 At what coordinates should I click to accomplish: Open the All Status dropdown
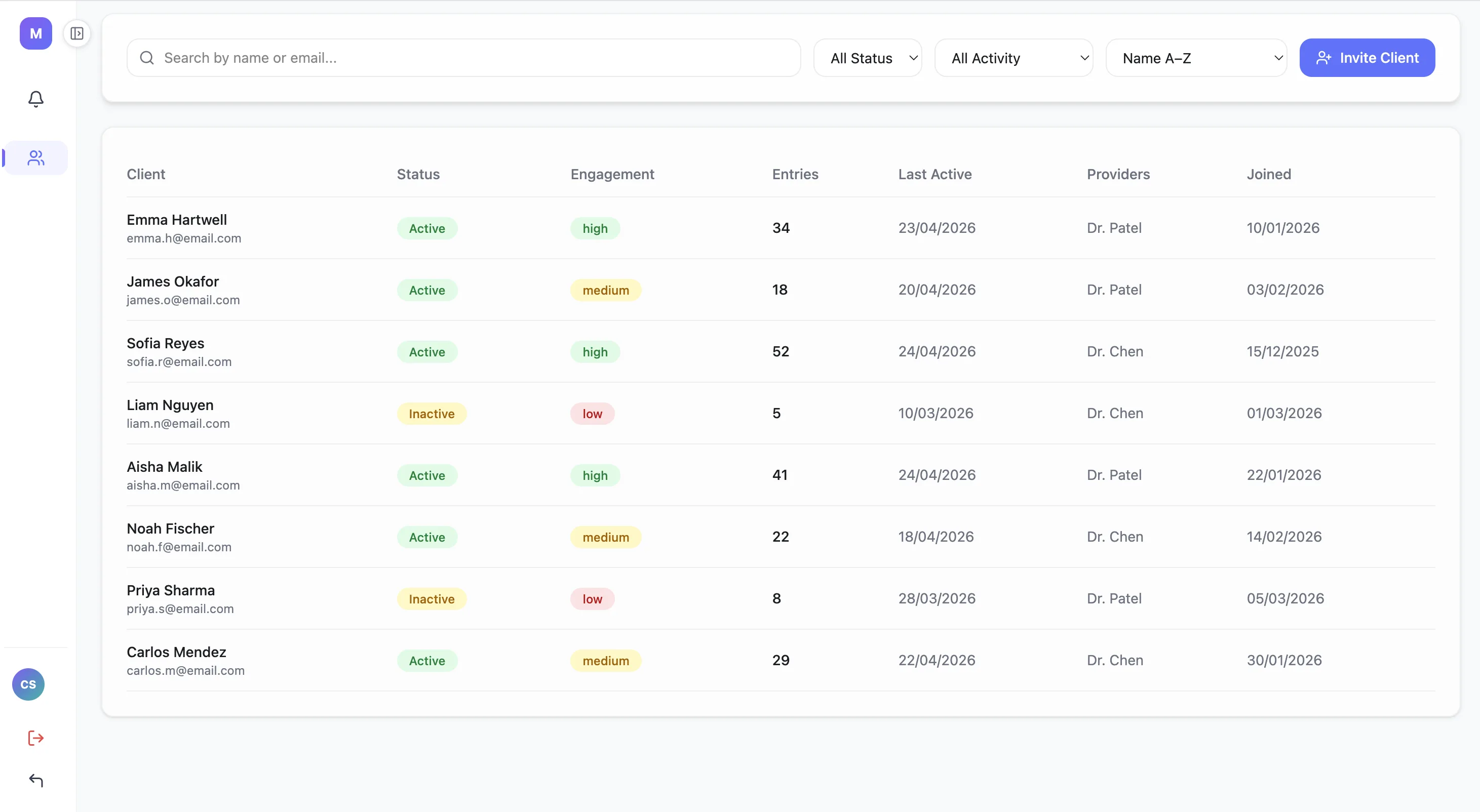point(868,58)
